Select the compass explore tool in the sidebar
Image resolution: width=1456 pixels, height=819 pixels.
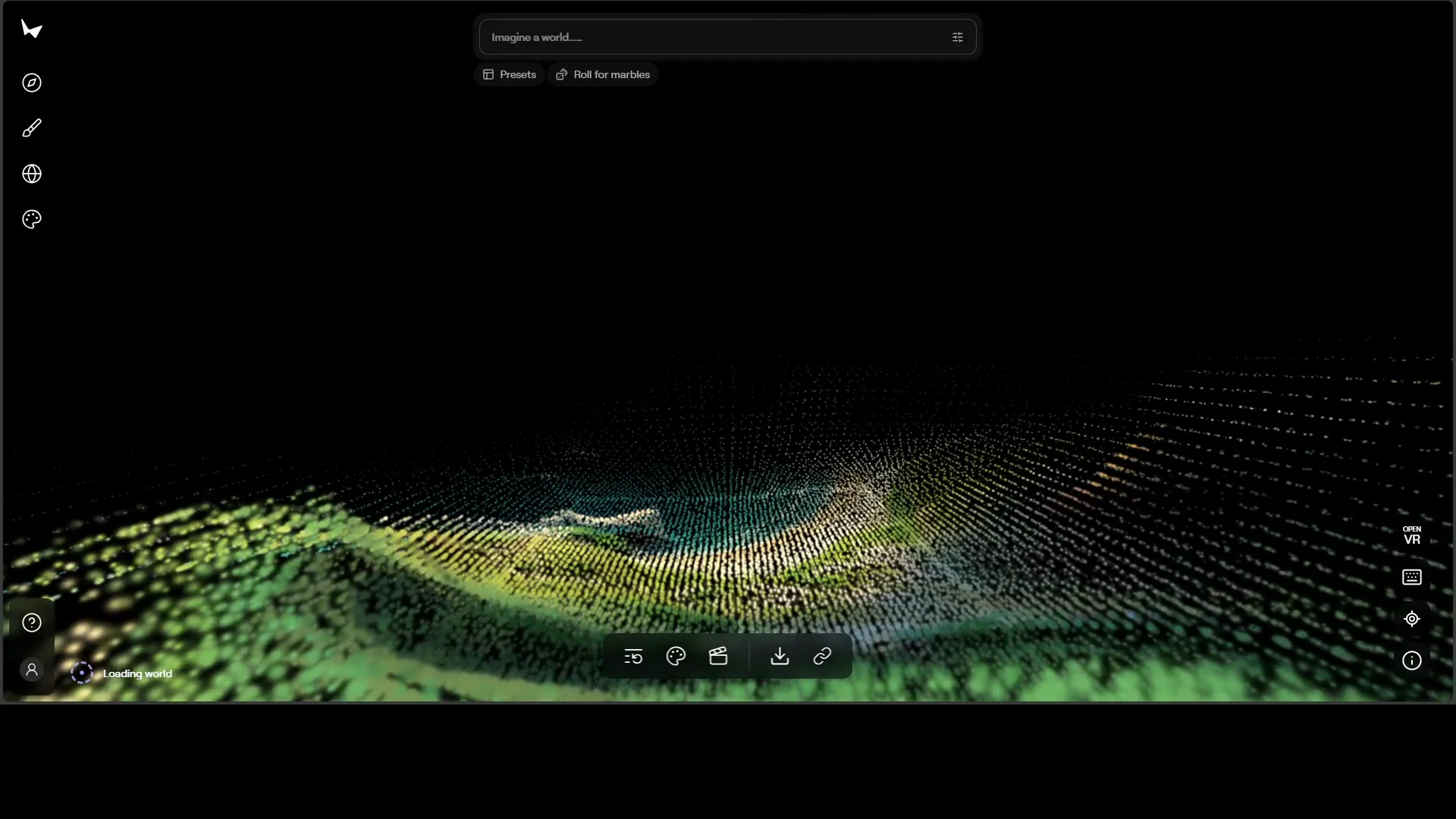coord(31,83)
